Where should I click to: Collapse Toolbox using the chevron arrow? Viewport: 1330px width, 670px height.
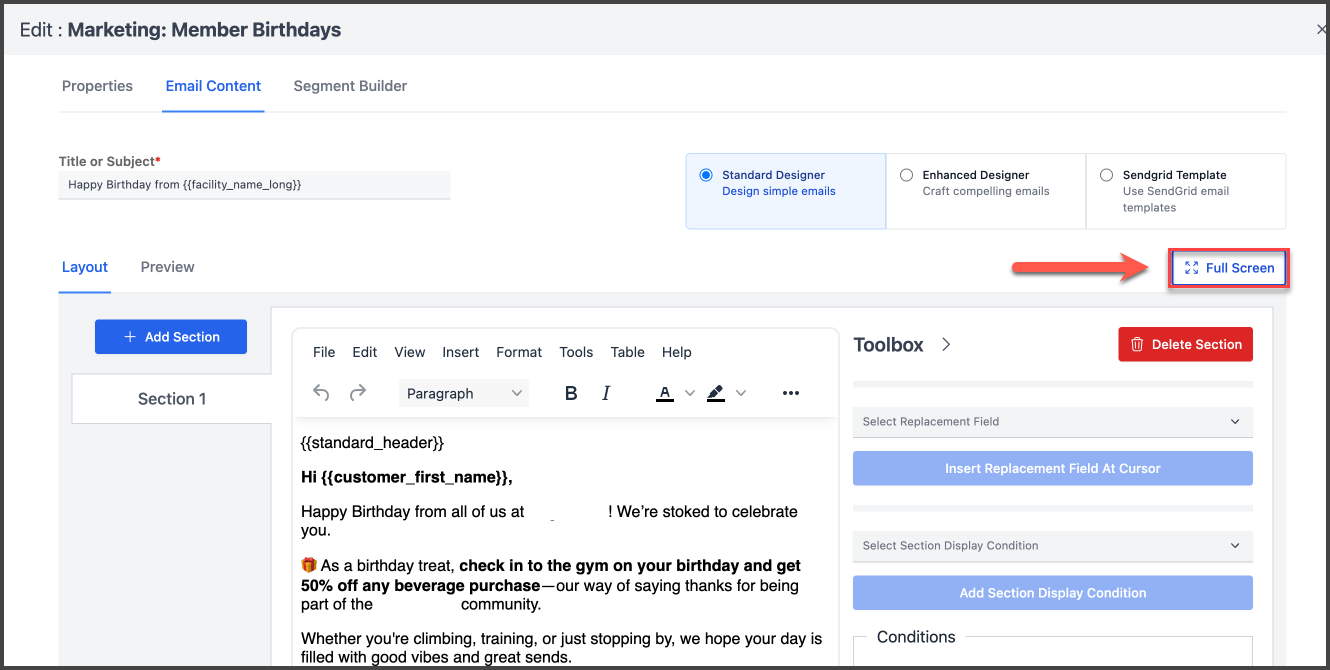pos(946,344)
